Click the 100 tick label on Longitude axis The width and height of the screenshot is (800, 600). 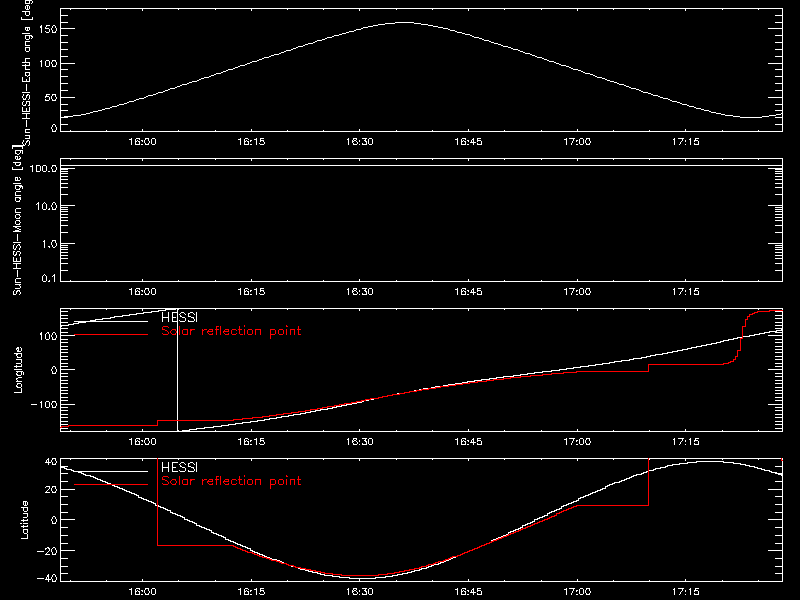point(47,336)
